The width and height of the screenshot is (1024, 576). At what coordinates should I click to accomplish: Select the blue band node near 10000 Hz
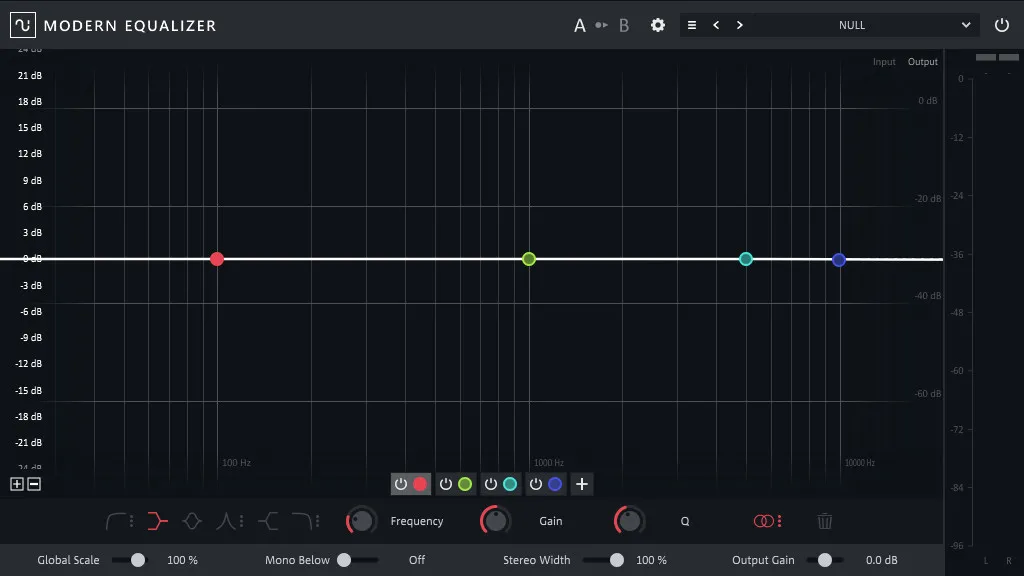(x=839, y=260)
